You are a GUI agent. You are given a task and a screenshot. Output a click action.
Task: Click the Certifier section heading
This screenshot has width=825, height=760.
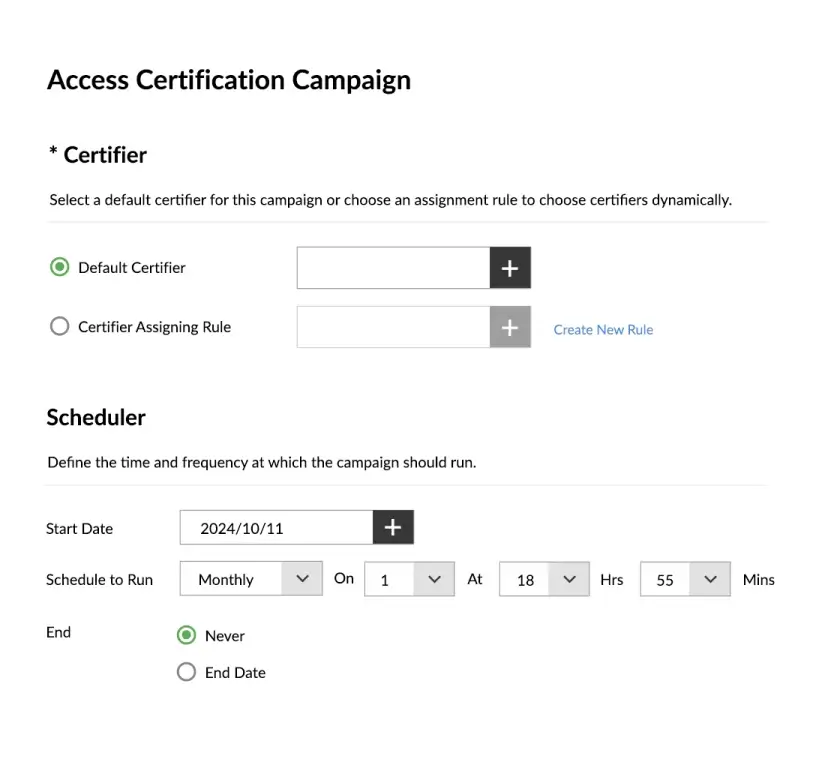click(x=97, y=155)
